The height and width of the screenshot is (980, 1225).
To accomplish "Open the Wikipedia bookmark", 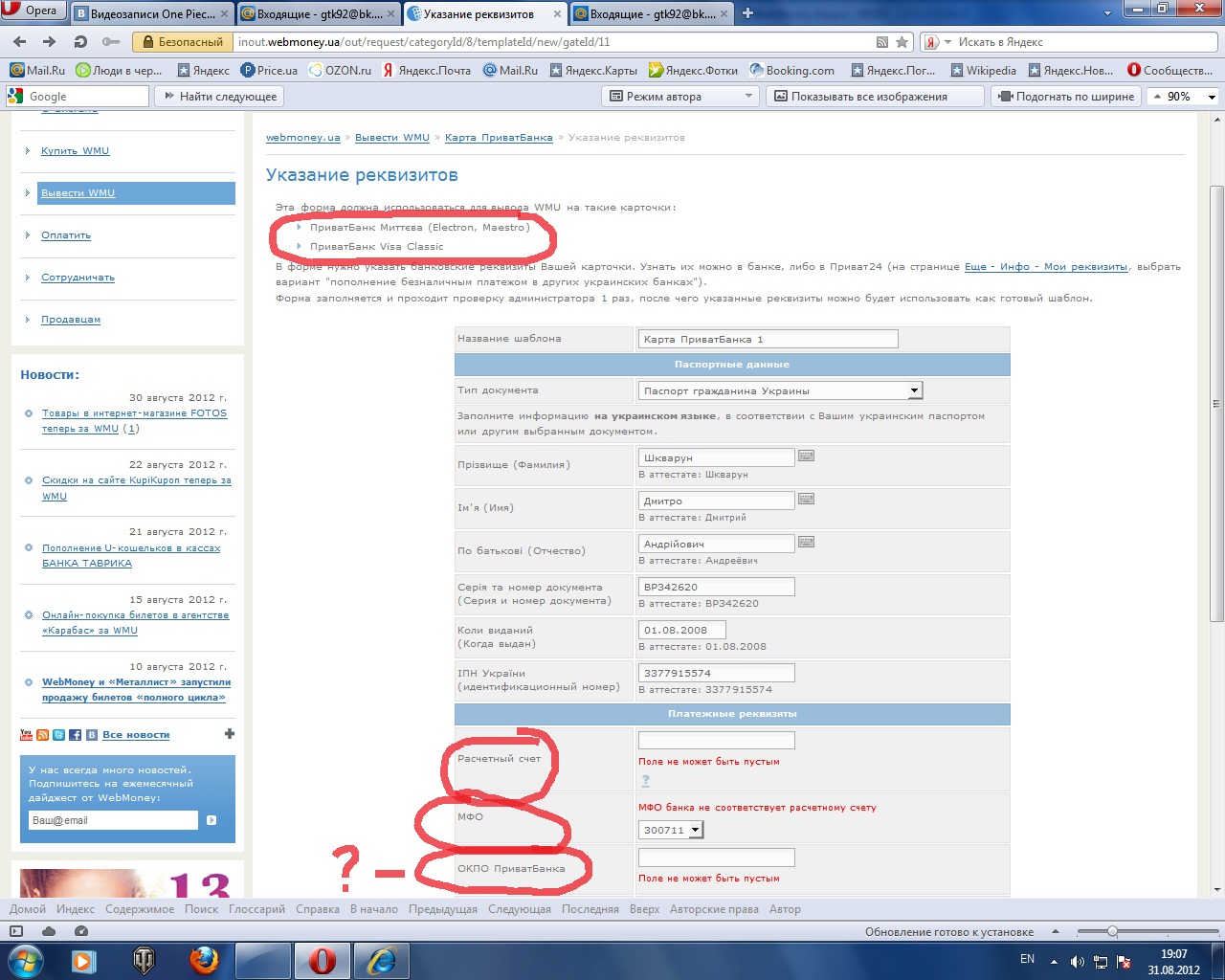I will (983, 70).
